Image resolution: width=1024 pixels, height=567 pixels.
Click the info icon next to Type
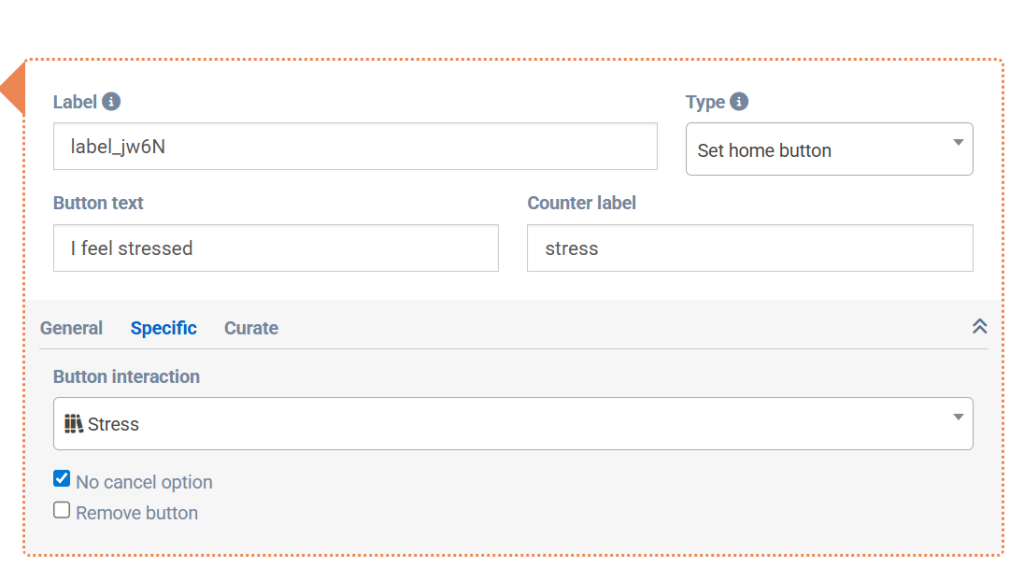[739, 102]
